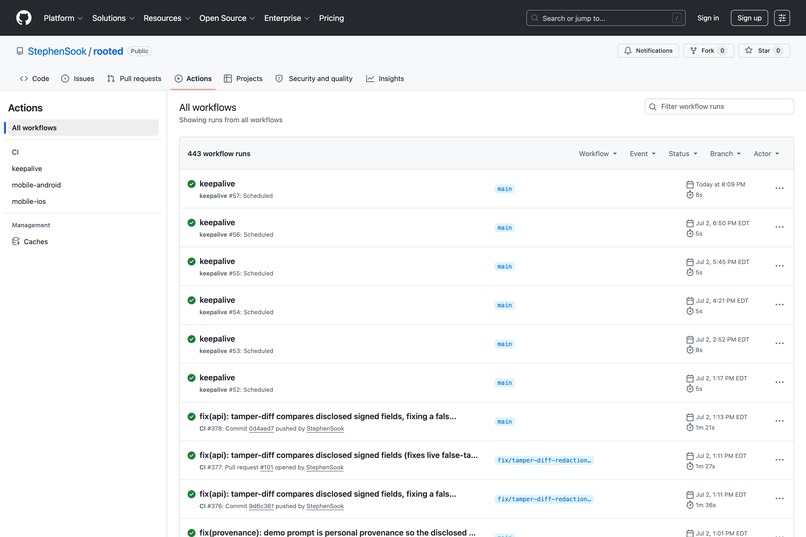Focus the Search or jump to field

point(606,18)
